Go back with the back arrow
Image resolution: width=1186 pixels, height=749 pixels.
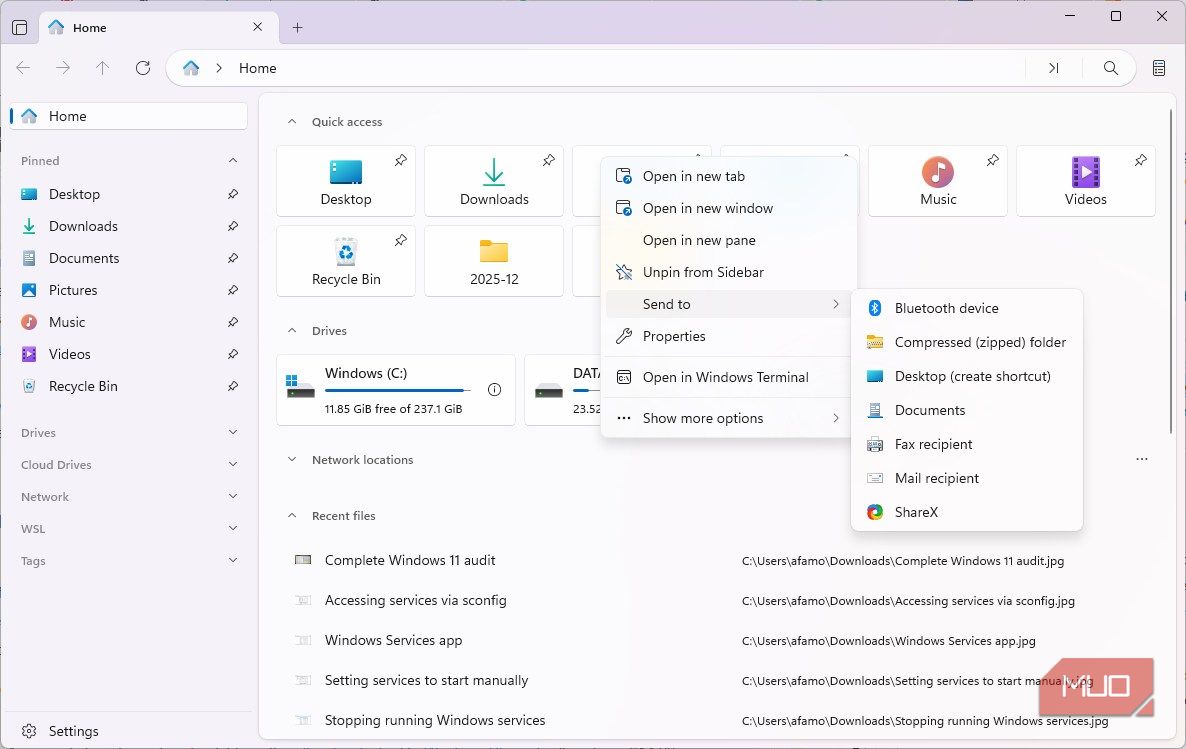click(23, 68)
